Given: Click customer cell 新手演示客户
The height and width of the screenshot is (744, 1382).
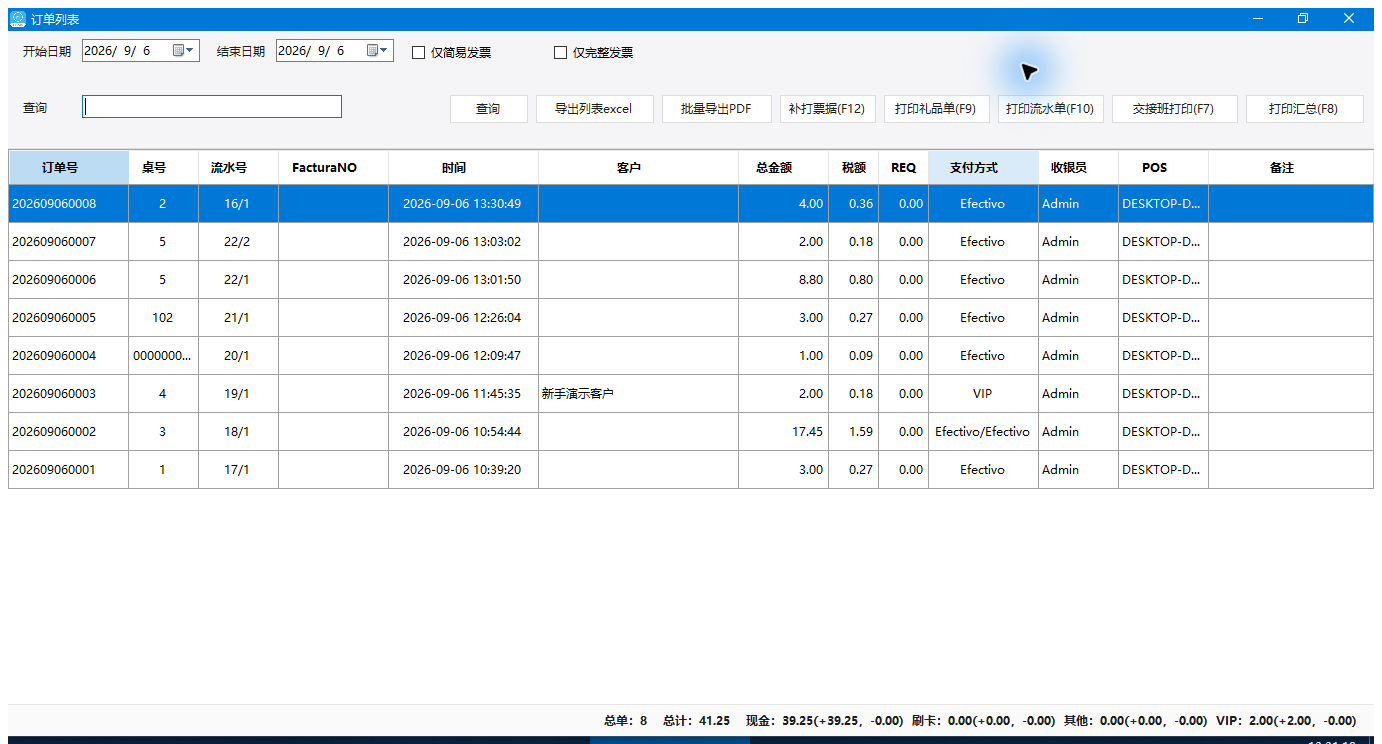Looking at the screenshot, I should point(639,393).
